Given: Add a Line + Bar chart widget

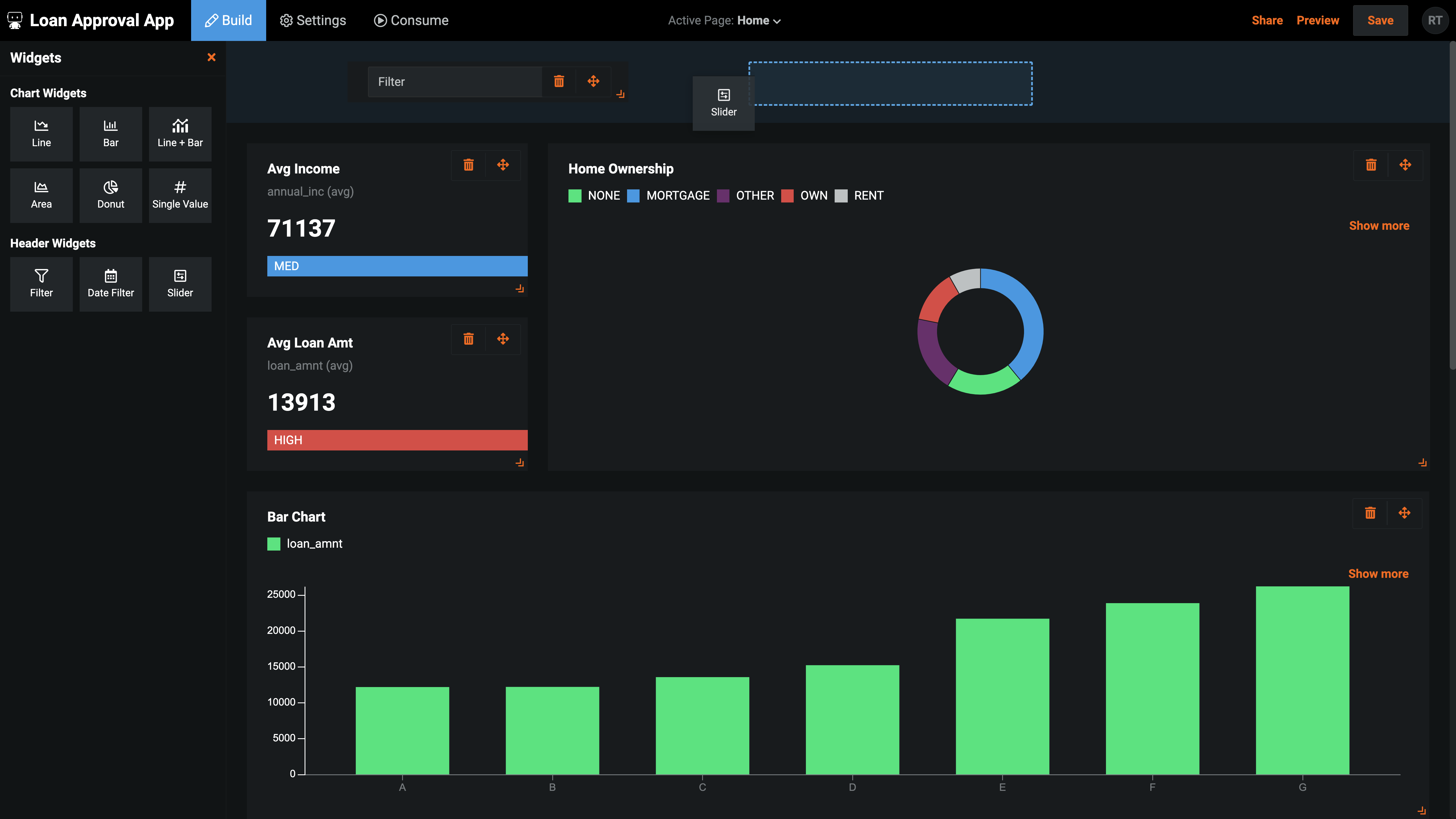Looking at the screenshot, I should click(x=180, y=134).
